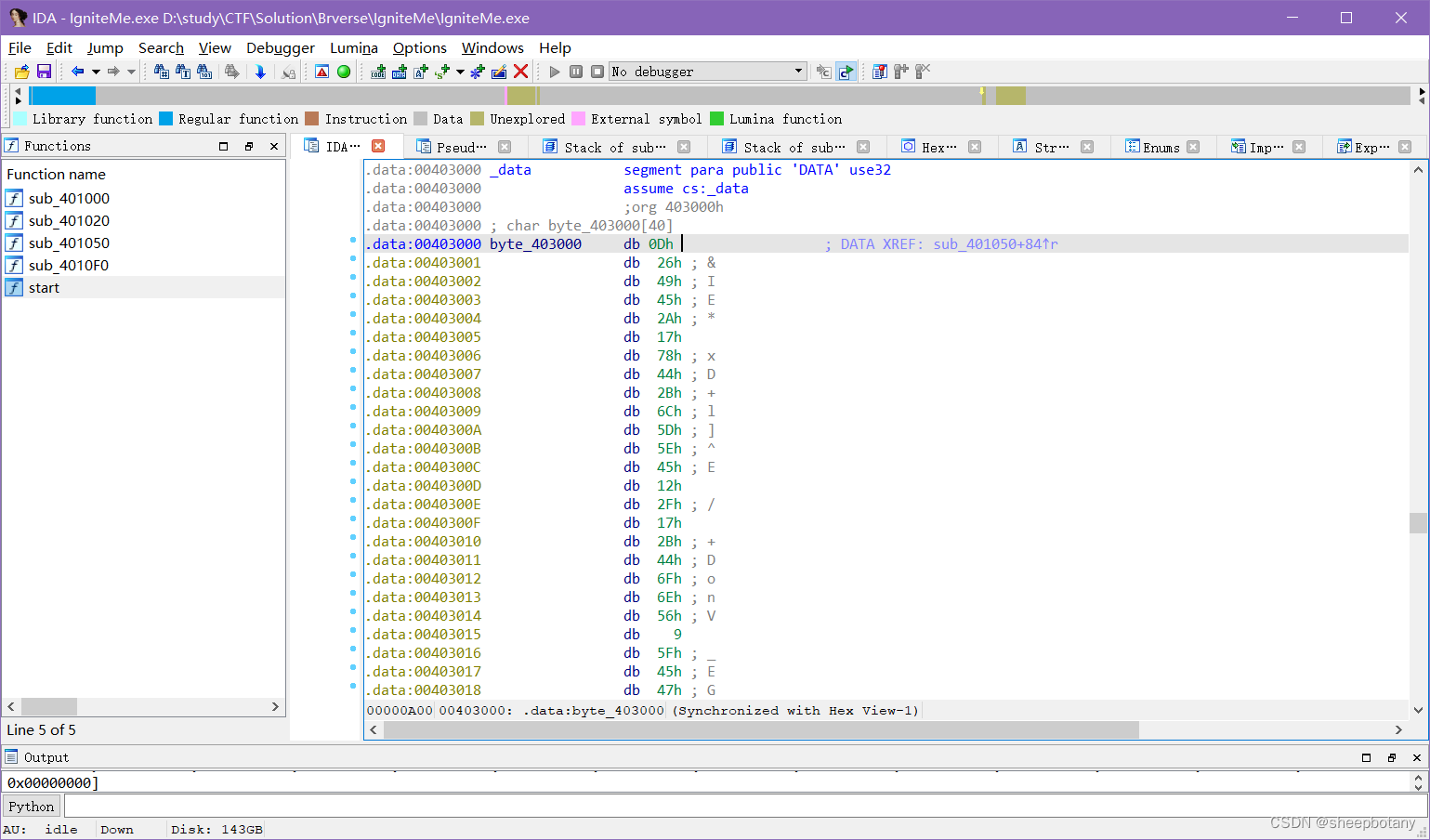Click the Python command line input
Image resolution: width=1430 pixels, height=840 pixels.
[743, 807]
